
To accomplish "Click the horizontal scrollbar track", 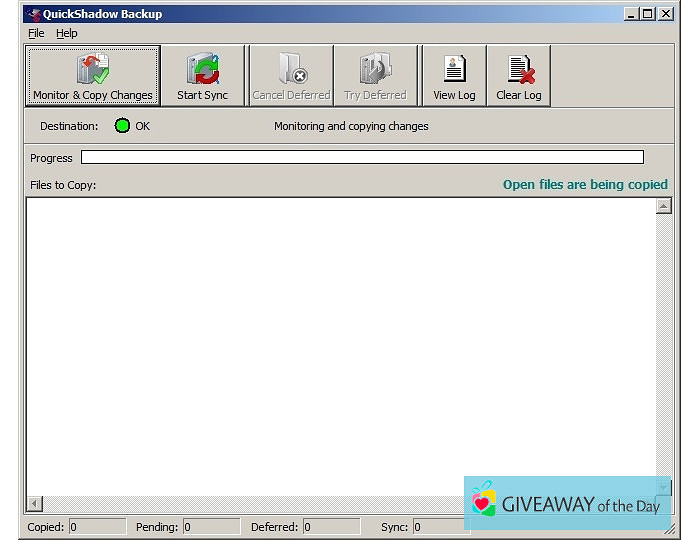I will [x=250, y=503].
